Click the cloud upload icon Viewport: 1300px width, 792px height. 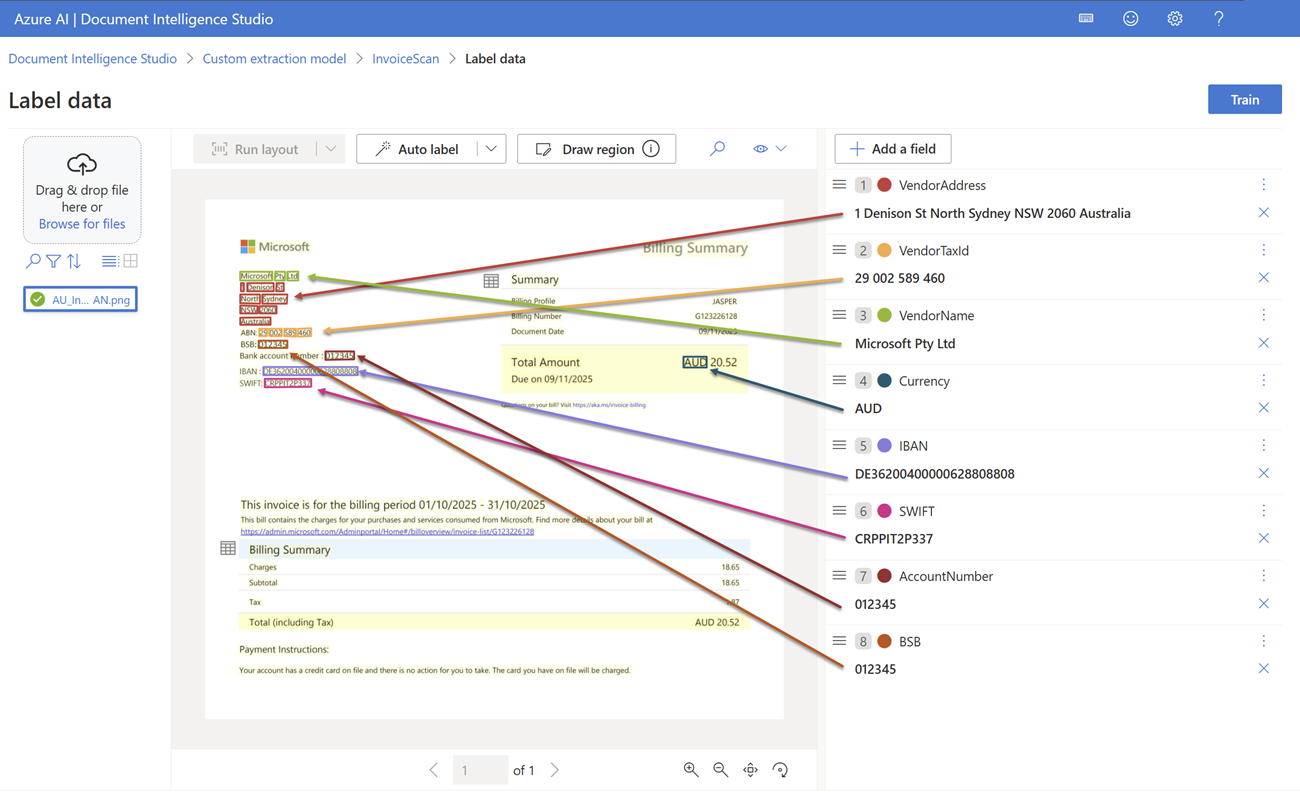coord(82,164)
